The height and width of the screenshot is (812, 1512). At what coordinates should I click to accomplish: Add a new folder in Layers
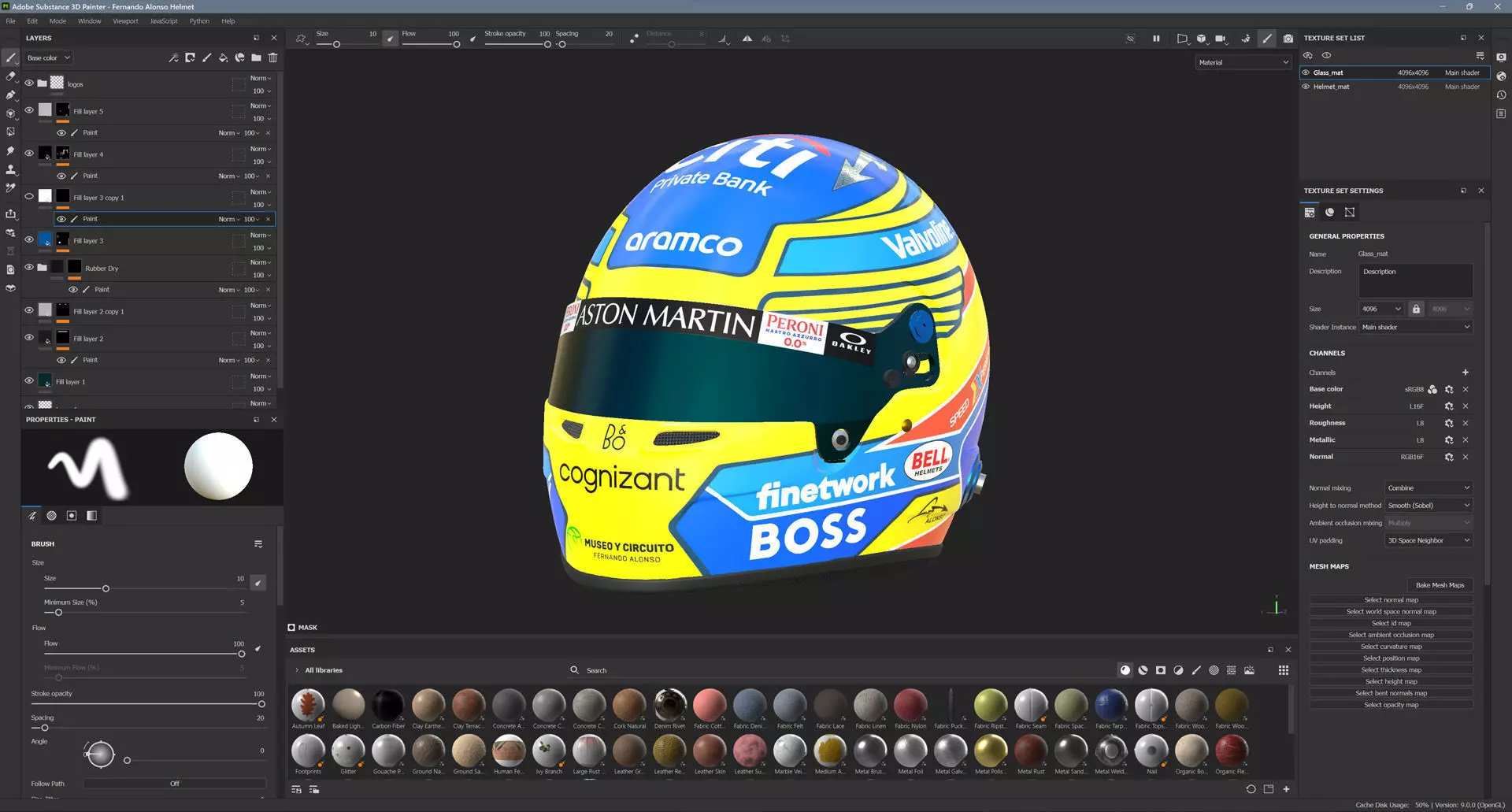(256, 57)
